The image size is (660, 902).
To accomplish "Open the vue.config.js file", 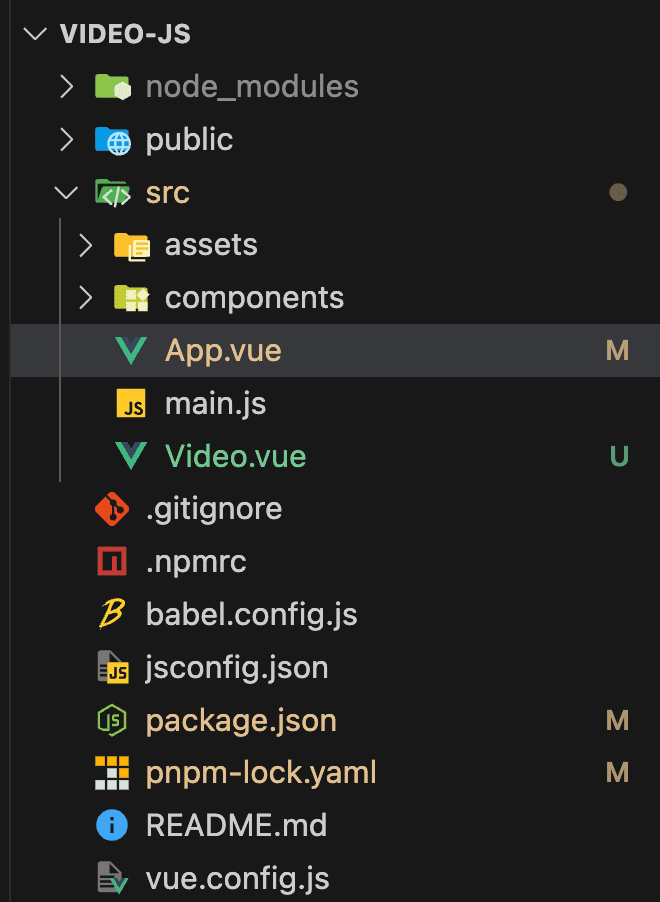I will pyautogui.click(x=237, y=879).
